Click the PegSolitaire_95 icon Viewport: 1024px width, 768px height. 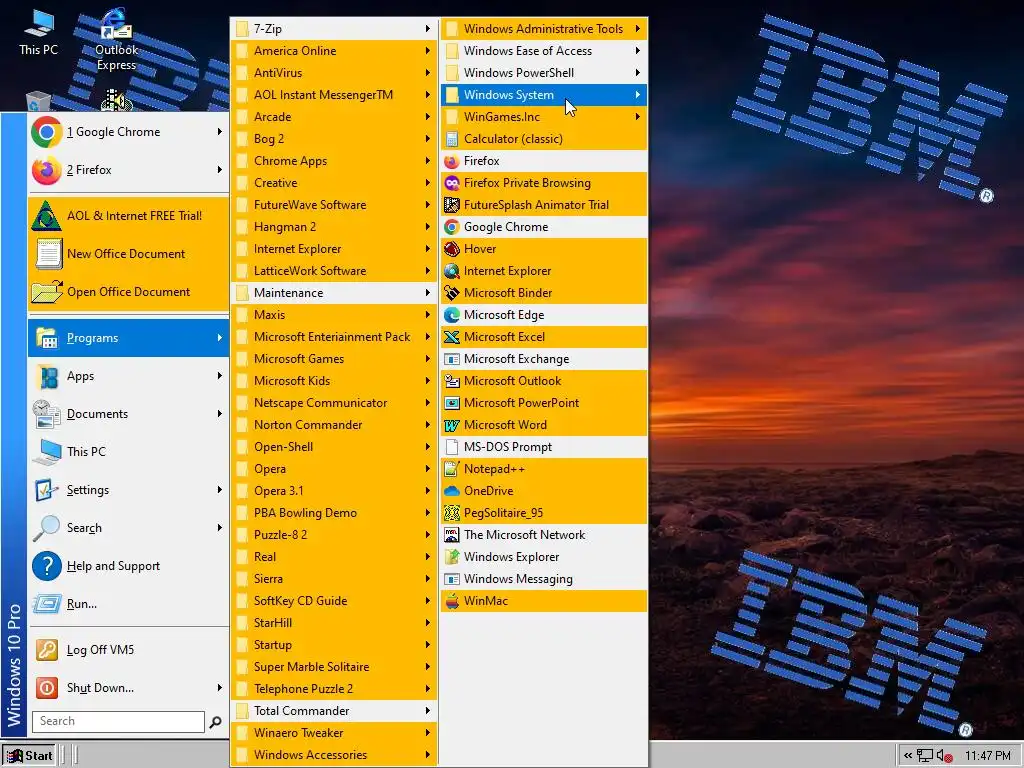click(451, 513)
